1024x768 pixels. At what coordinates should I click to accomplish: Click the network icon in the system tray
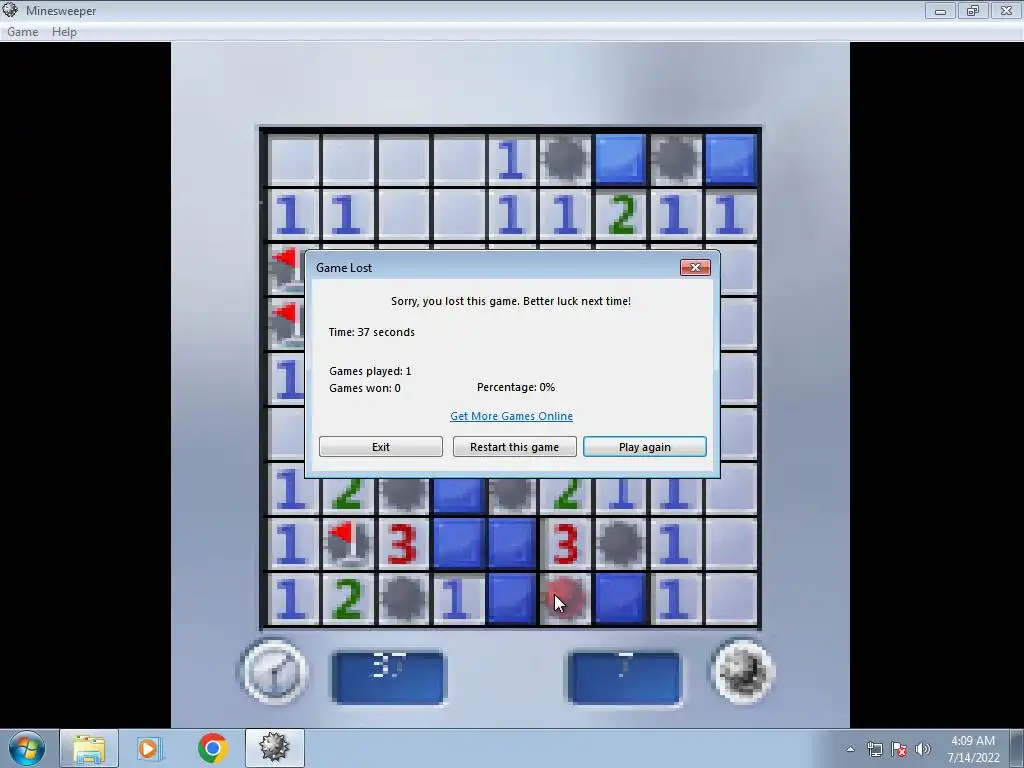[874, 750]
